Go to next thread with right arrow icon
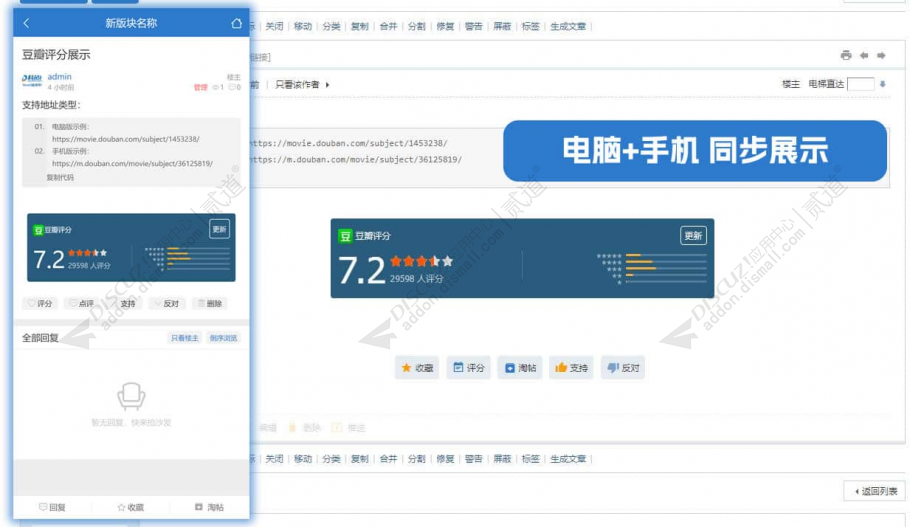910x527 pixels. [881, 55]
